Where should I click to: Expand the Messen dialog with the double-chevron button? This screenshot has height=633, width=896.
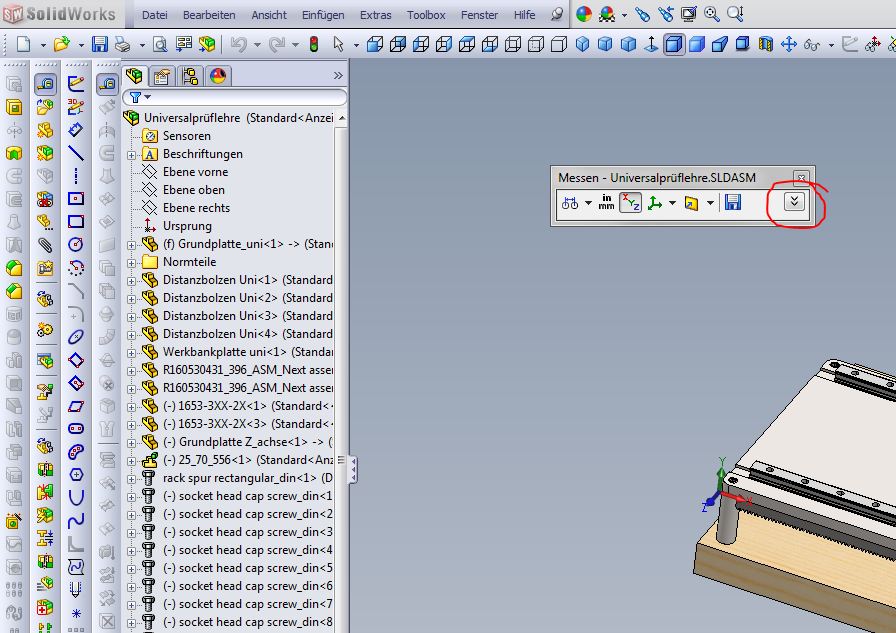click(x=794, y=201)
